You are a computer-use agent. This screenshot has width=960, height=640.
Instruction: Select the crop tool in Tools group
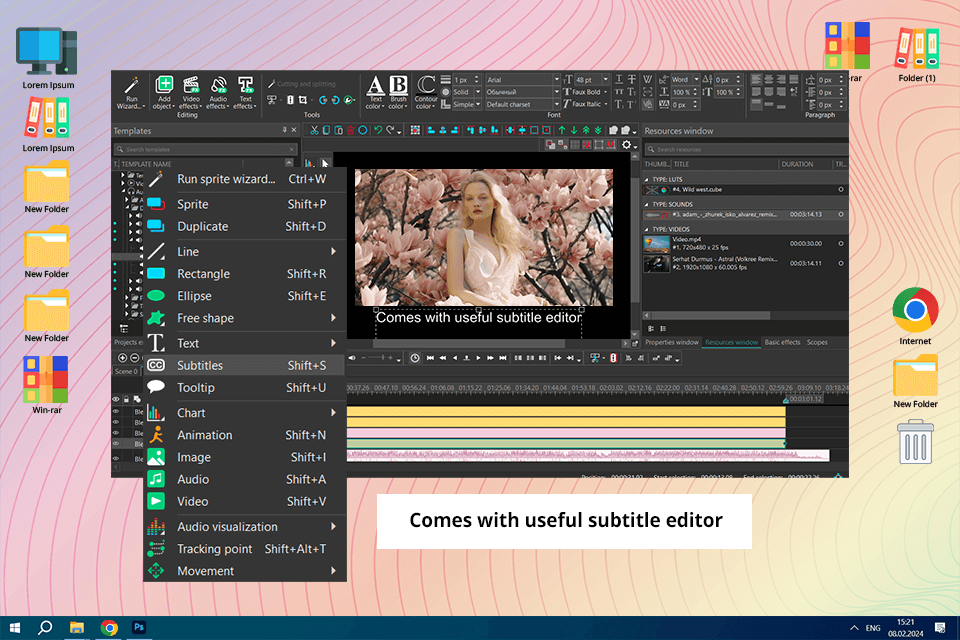(302, 100)
